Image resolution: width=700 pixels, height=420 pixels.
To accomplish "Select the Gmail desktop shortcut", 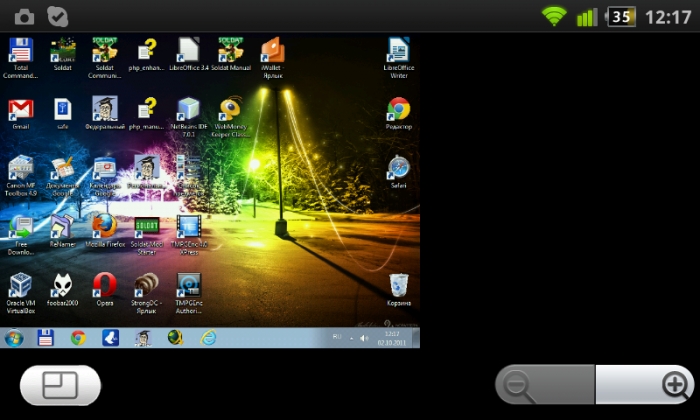I will pyautogui.click(x=21, y=114).
